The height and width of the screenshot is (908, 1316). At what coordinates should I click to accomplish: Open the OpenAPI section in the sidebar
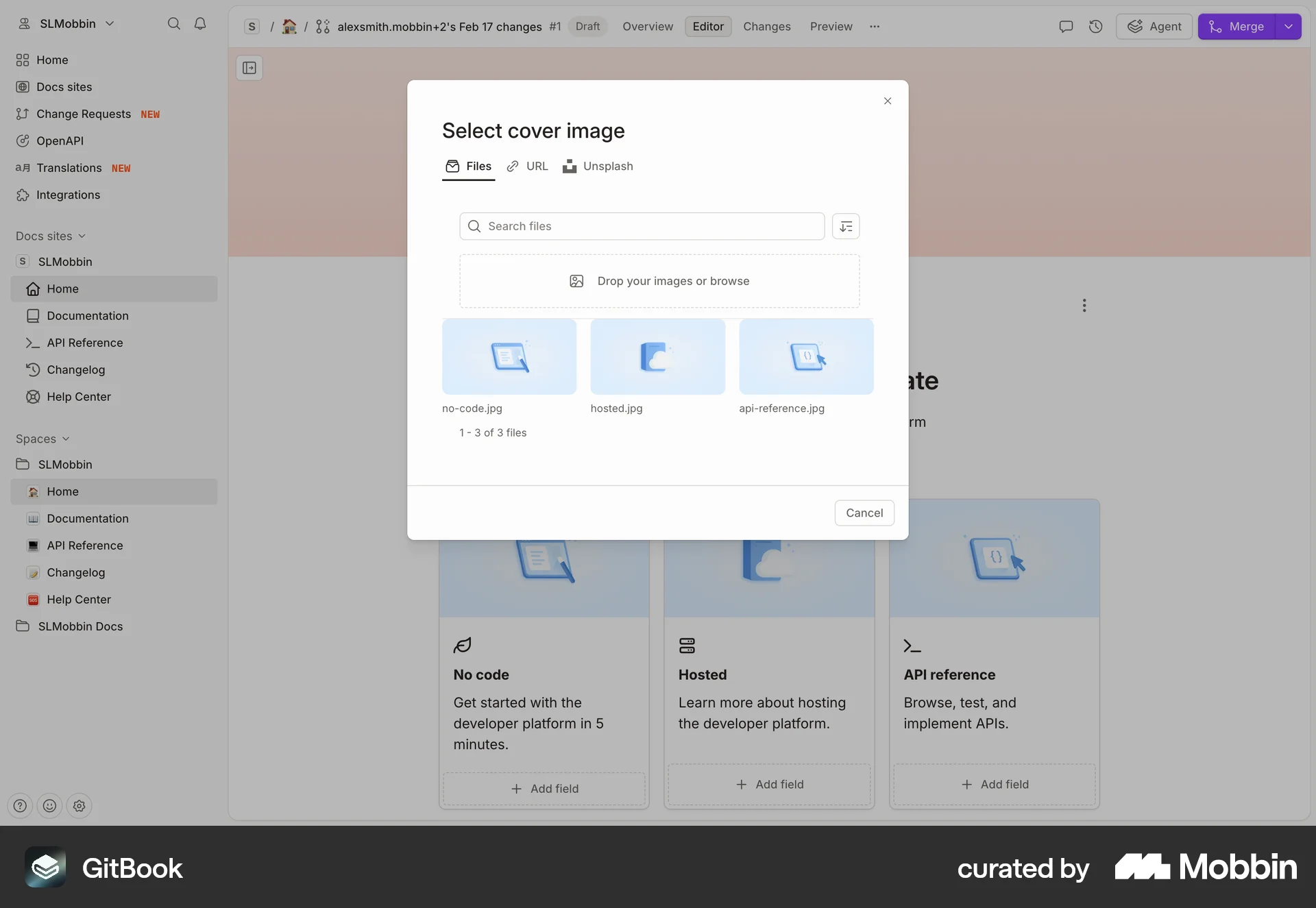[59, 140]
